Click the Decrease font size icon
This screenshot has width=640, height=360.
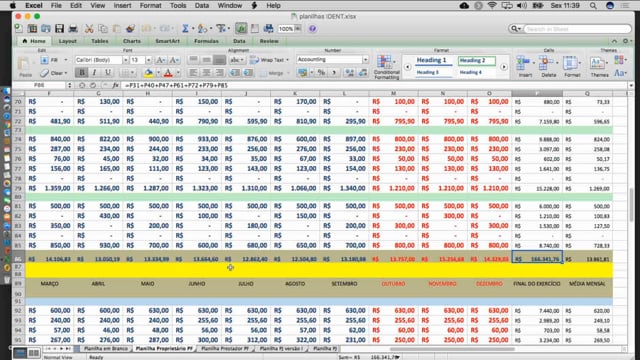(174, 60)
